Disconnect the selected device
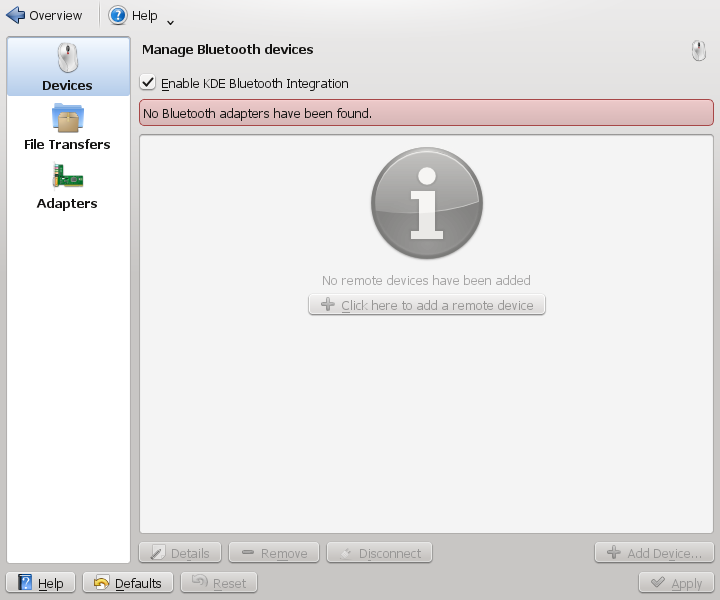Image resolution: width=720 pixels, height=600 pixels. (x=379, y=553)
